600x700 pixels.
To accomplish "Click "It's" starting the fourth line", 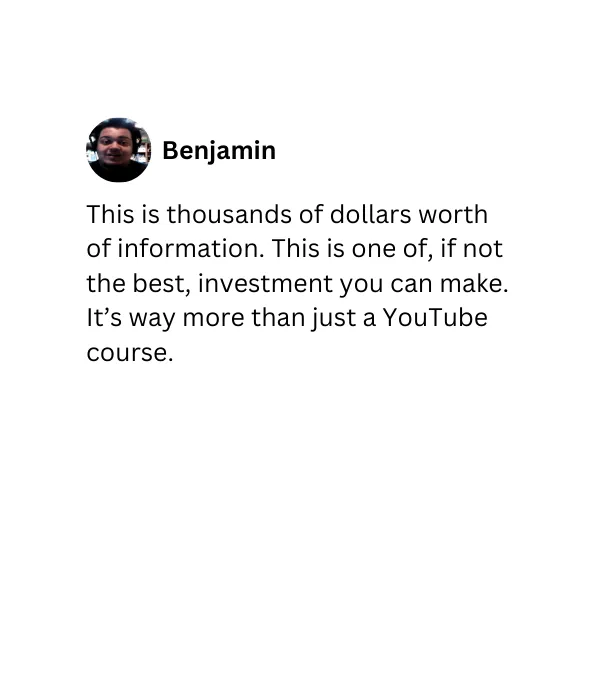I will tap(104, 318).
